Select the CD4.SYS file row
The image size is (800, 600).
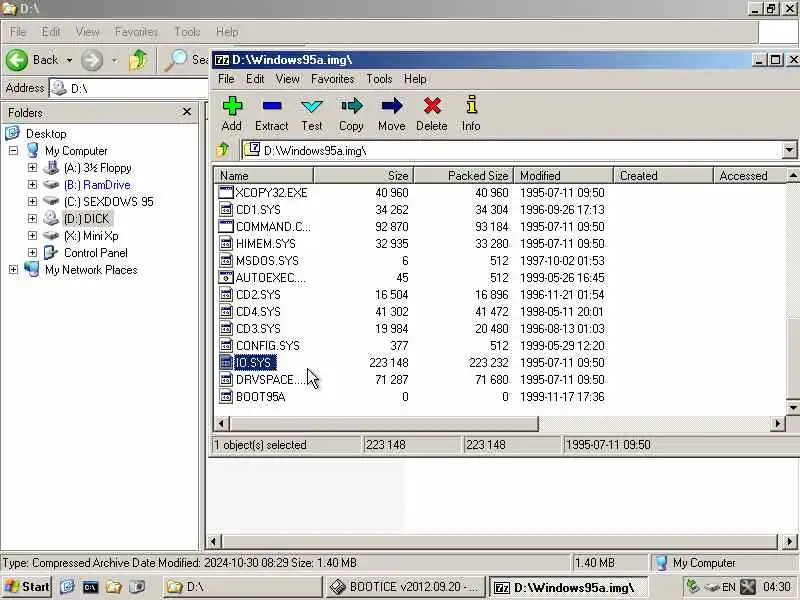pyautogui.click(x=411, y=312)
